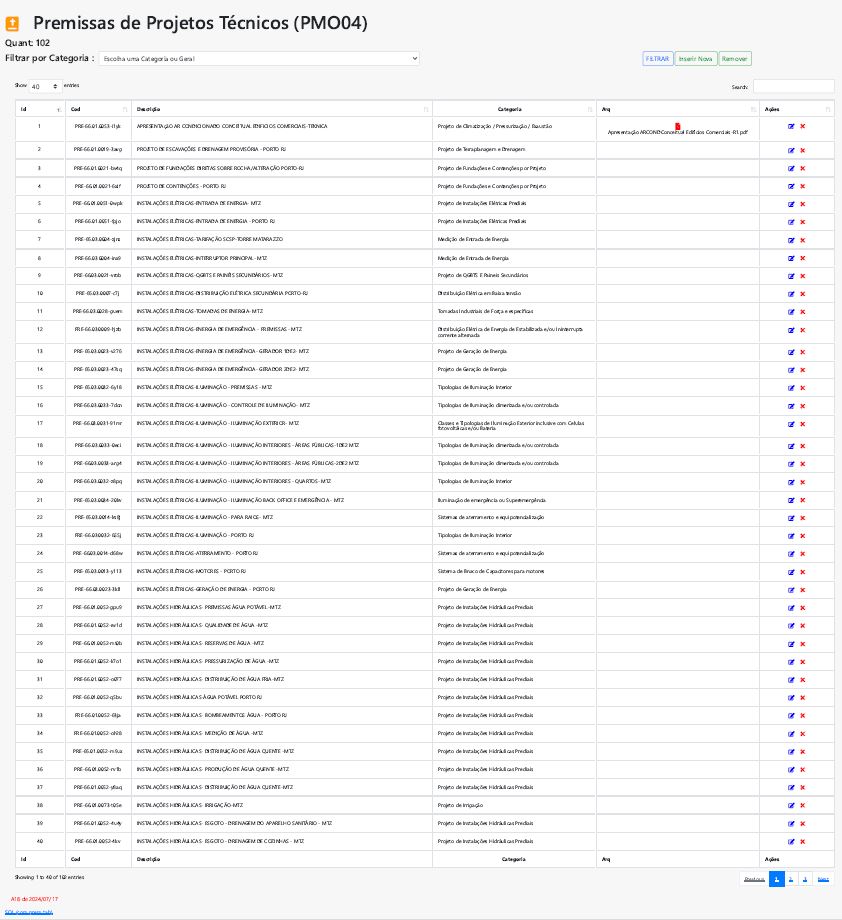Screen dimensions: 842x920
Task: Click the edit icon for row 38 Irrigação
Action: pyautogui.click(x=791, y=805)
